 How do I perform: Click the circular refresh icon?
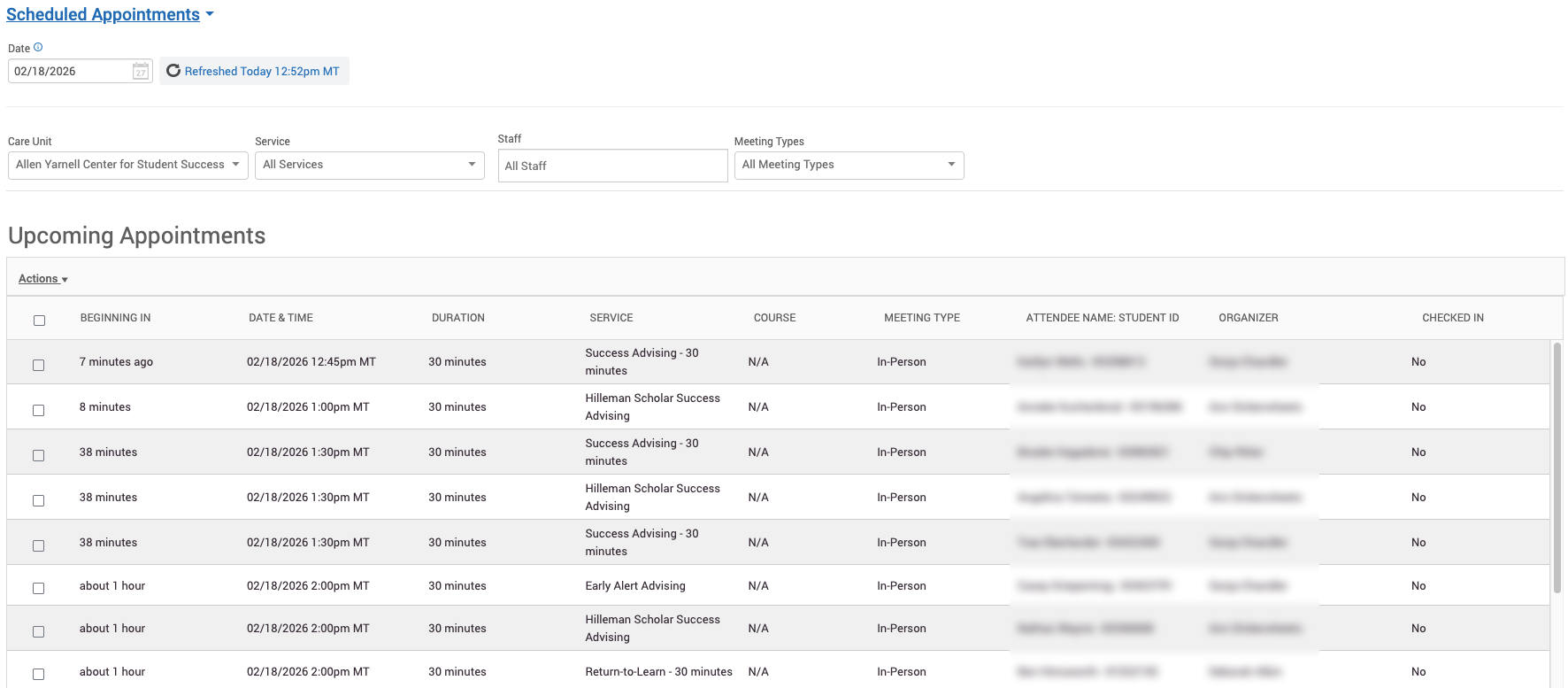(173, 71)
